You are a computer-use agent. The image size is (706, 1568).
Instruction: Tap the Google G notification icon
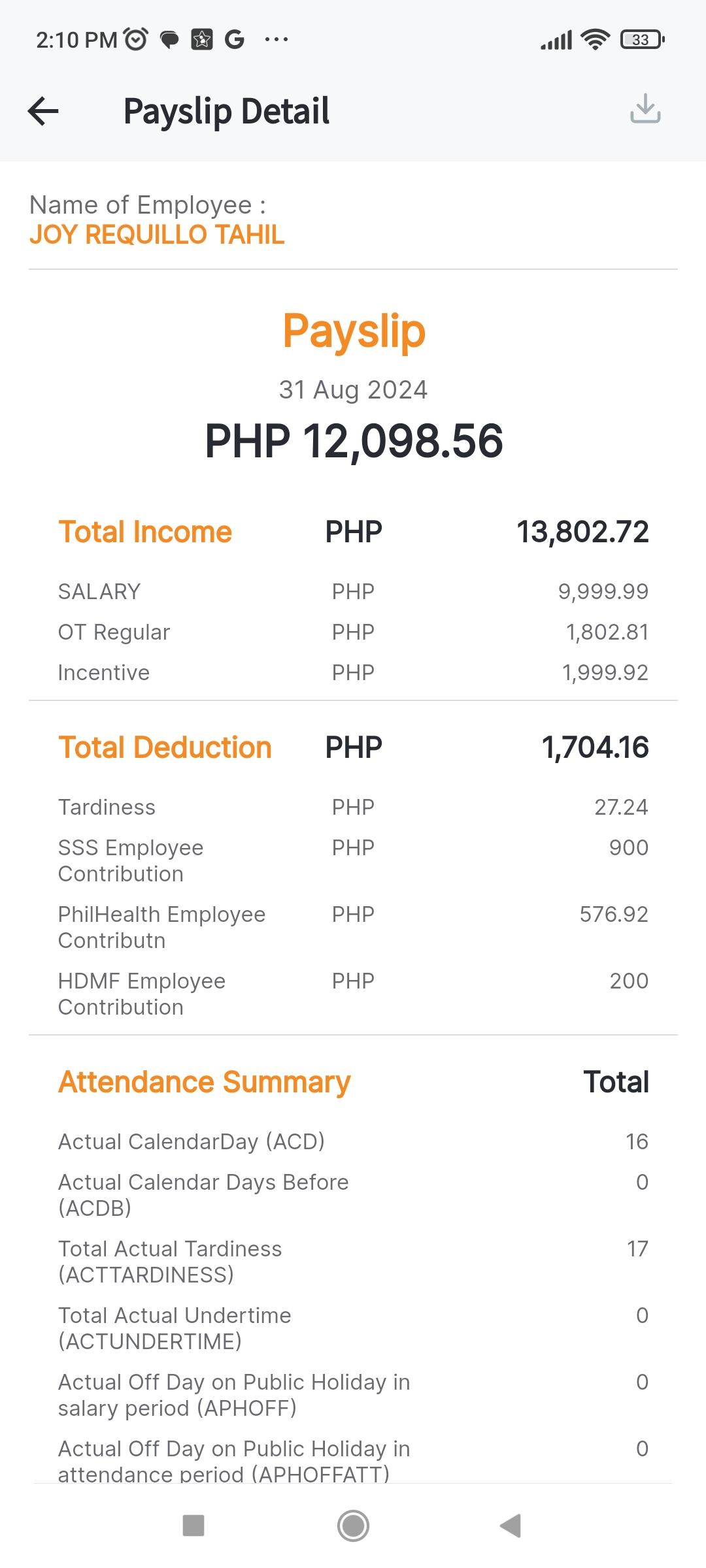pyautogui.click(x=234, y=40)
